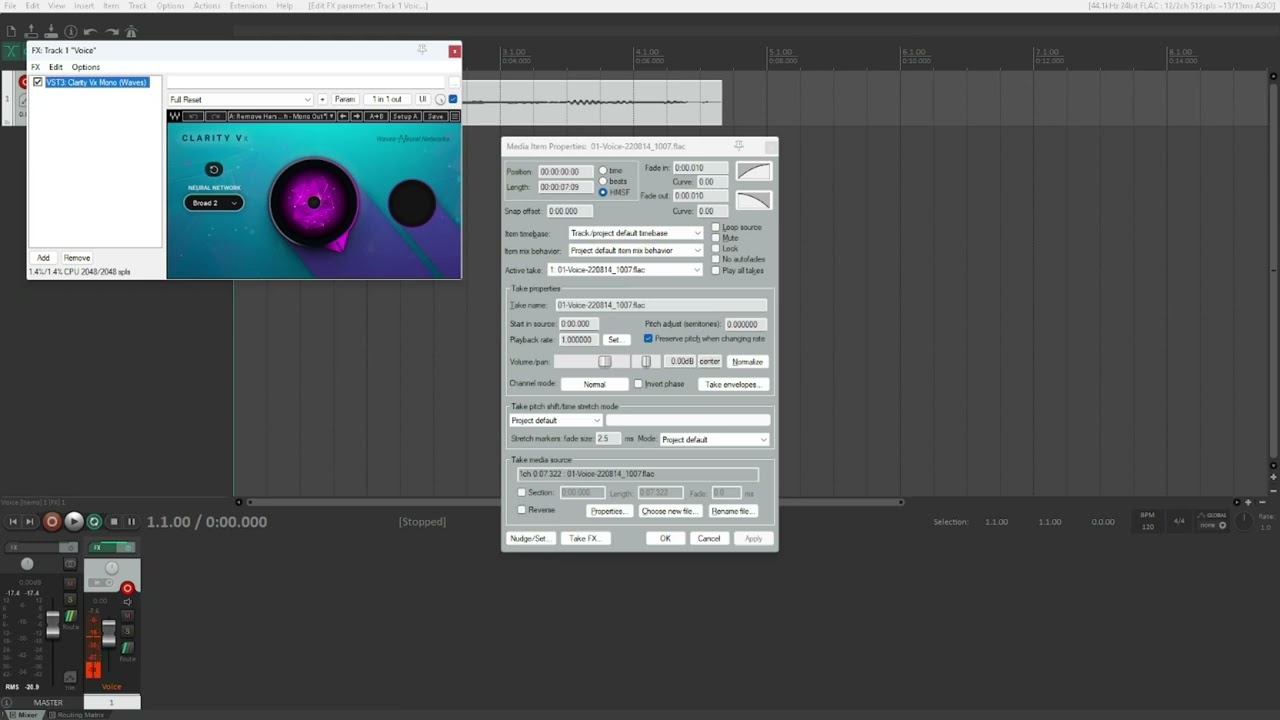The width and height of the screenshot is (1280, 720).
Task: Enable the Mute checkbox in item properties
Action: (x=715, y=238)
